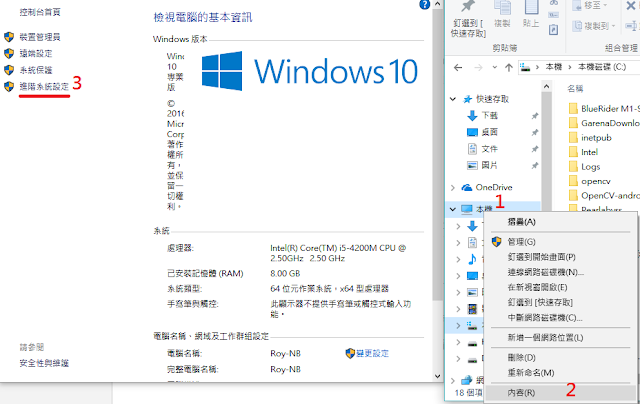This screenshot has width=640, height=404.
Task: Open 控制台首頁 link in System window
Action: [x=40, y=12]
